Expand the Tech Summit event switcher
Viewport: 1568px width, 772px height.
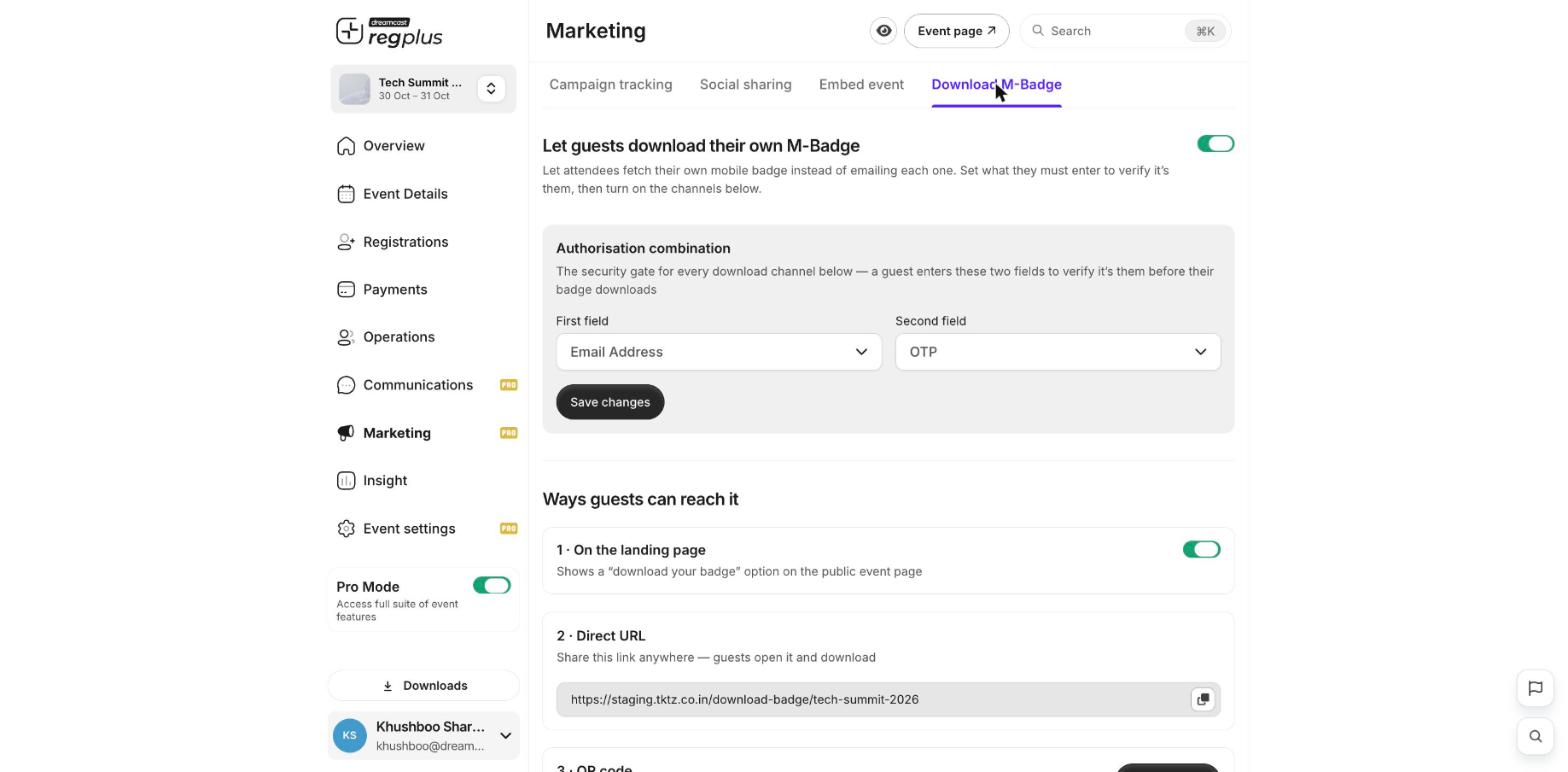coord(491,89)
